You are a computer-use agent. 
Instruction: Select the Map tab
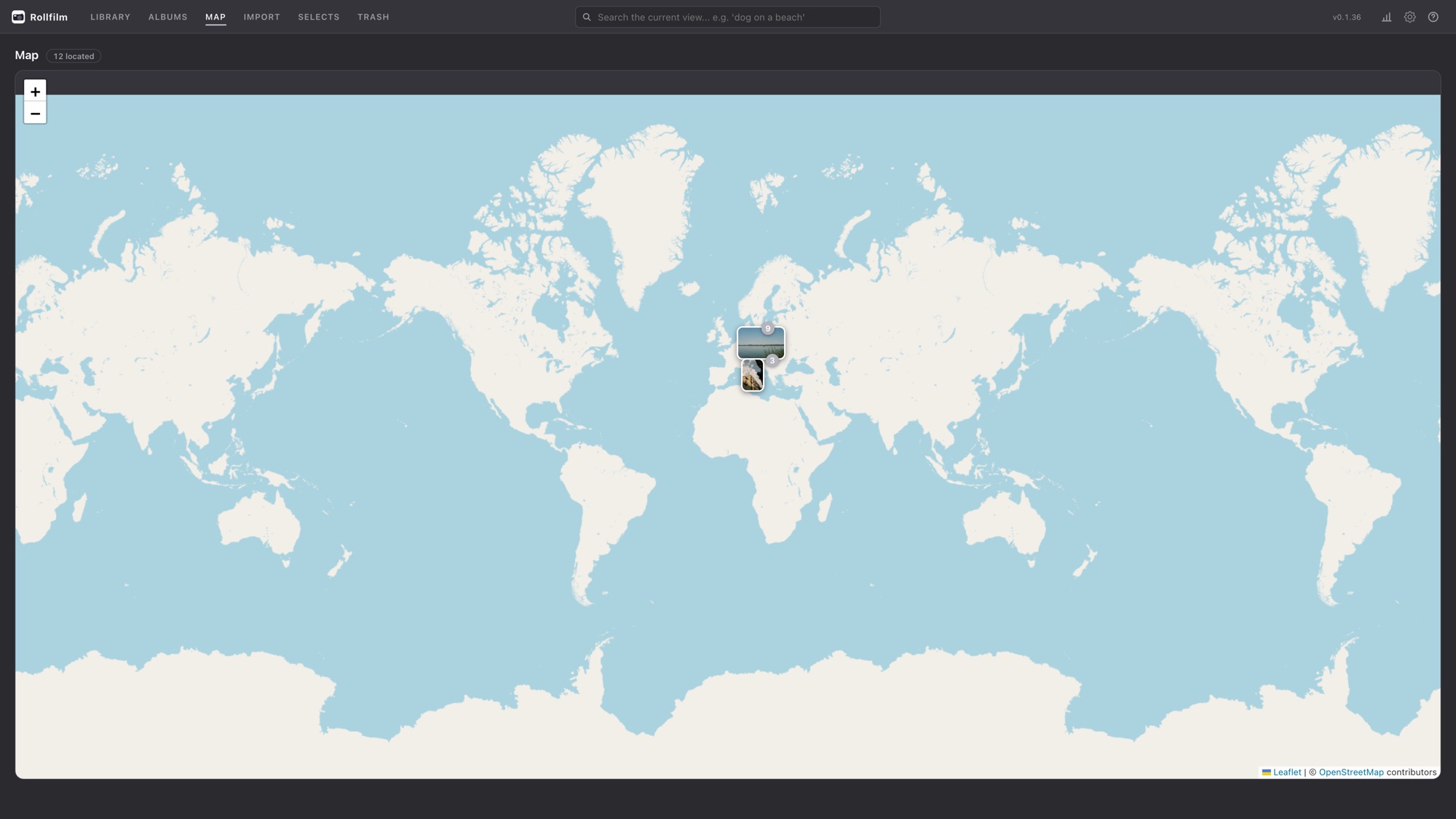[215, 17]
